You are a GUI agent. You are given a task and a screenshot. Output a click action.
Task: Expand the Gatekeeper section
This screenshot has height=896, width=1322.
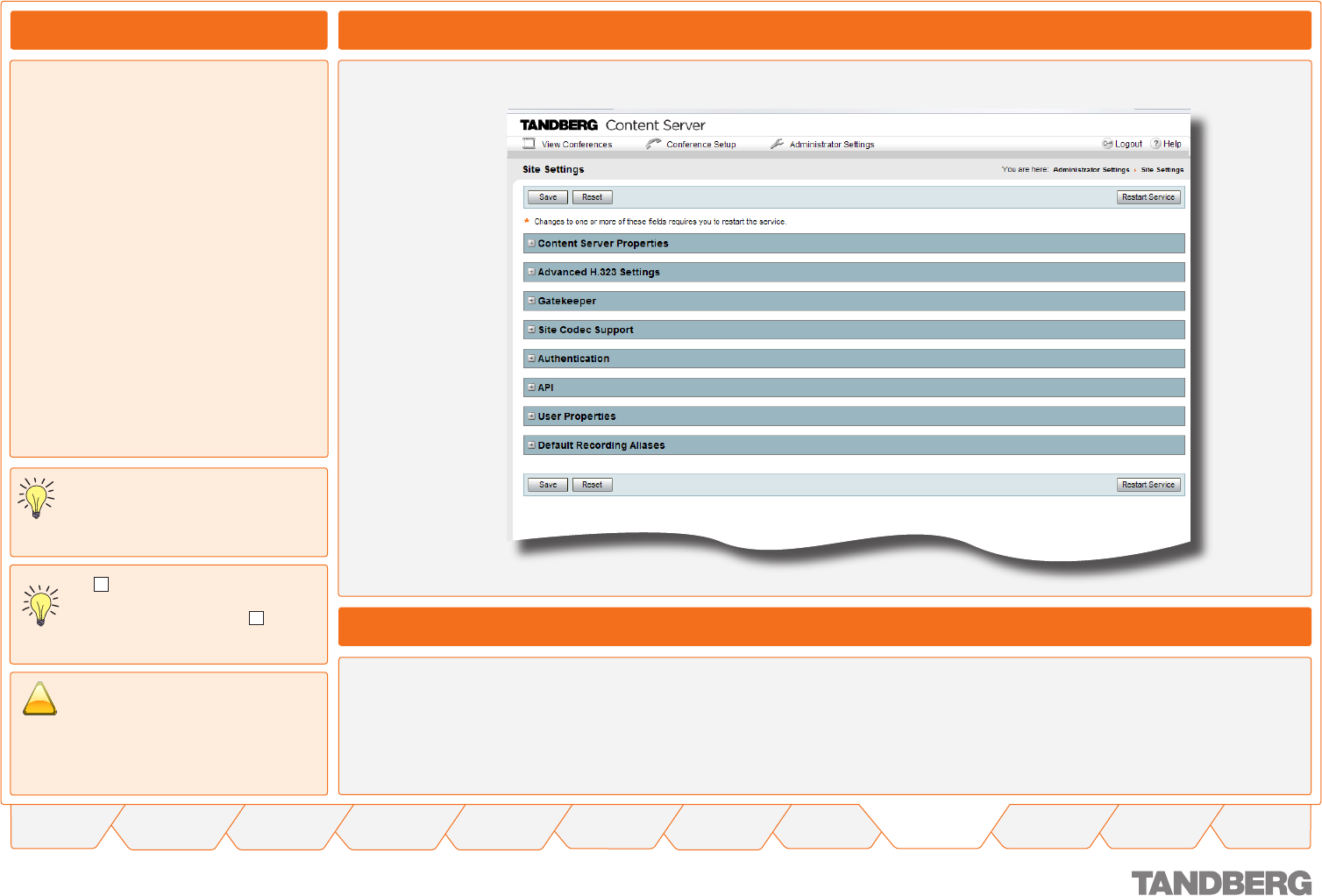pyautogui.click(x=531, y=301)
